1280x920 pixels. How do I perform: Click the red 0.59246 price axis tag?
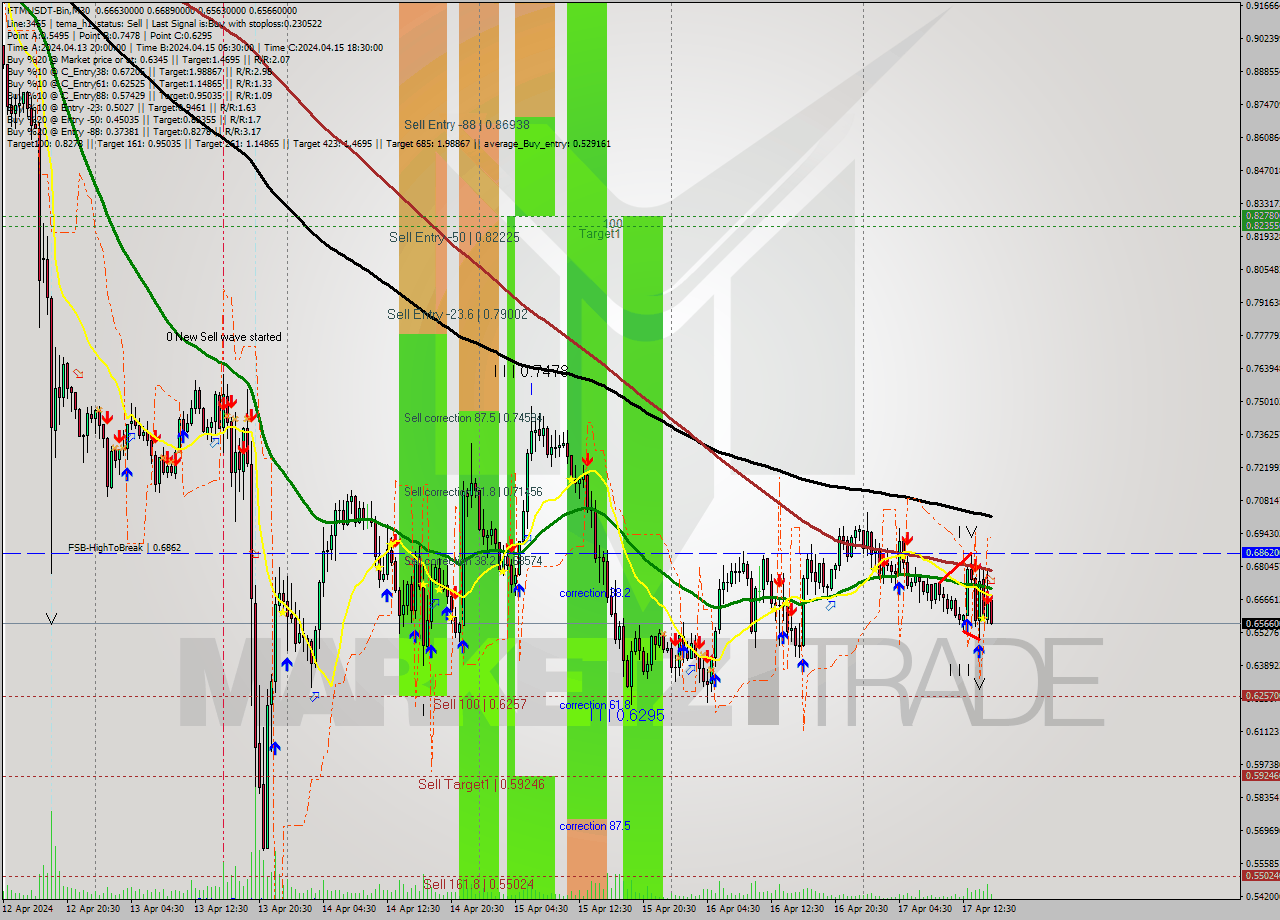tap(1260, 775)
